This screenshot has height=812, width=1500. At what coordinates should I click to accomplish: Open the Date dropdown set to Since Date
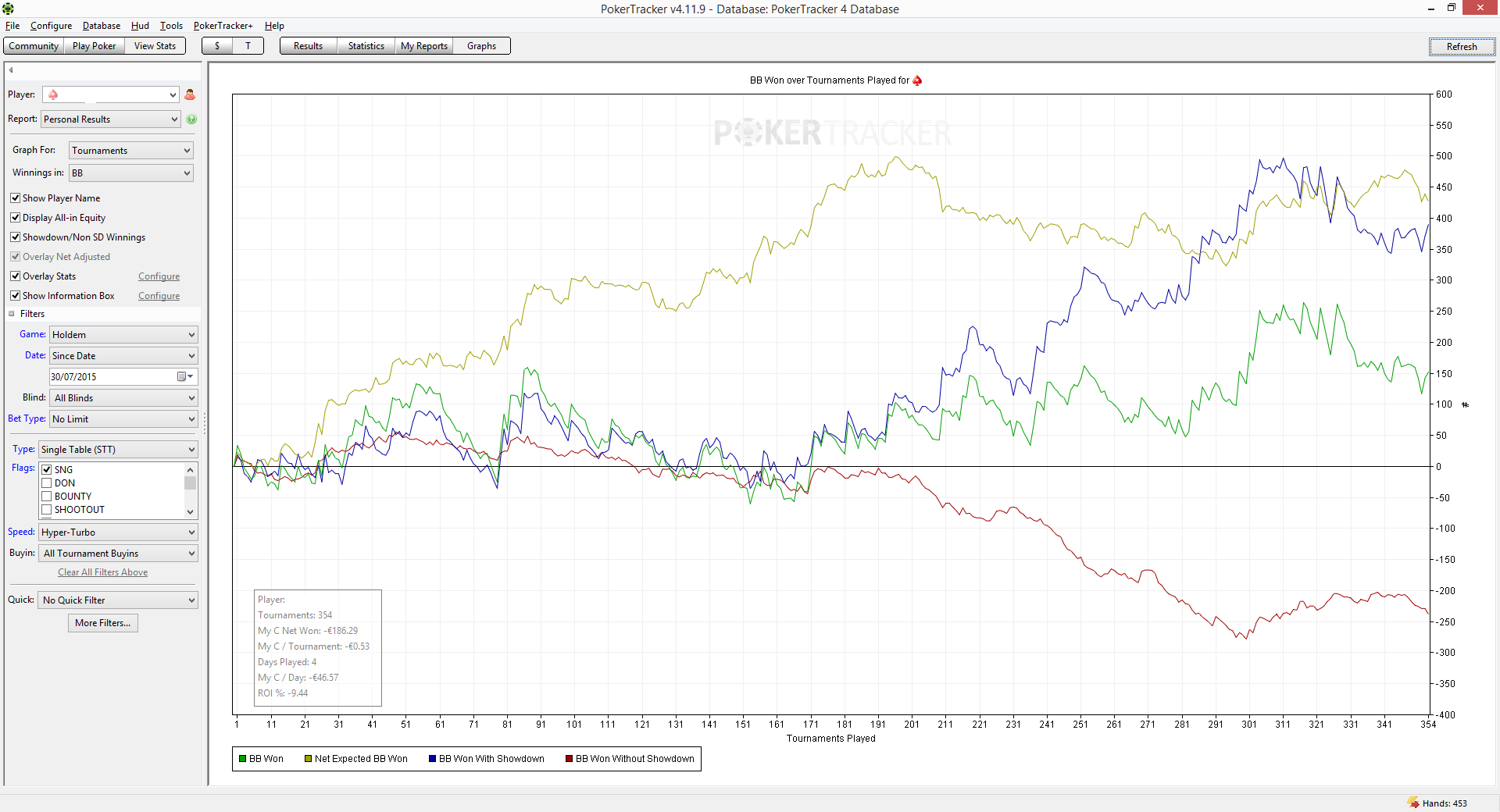[123, 356]
